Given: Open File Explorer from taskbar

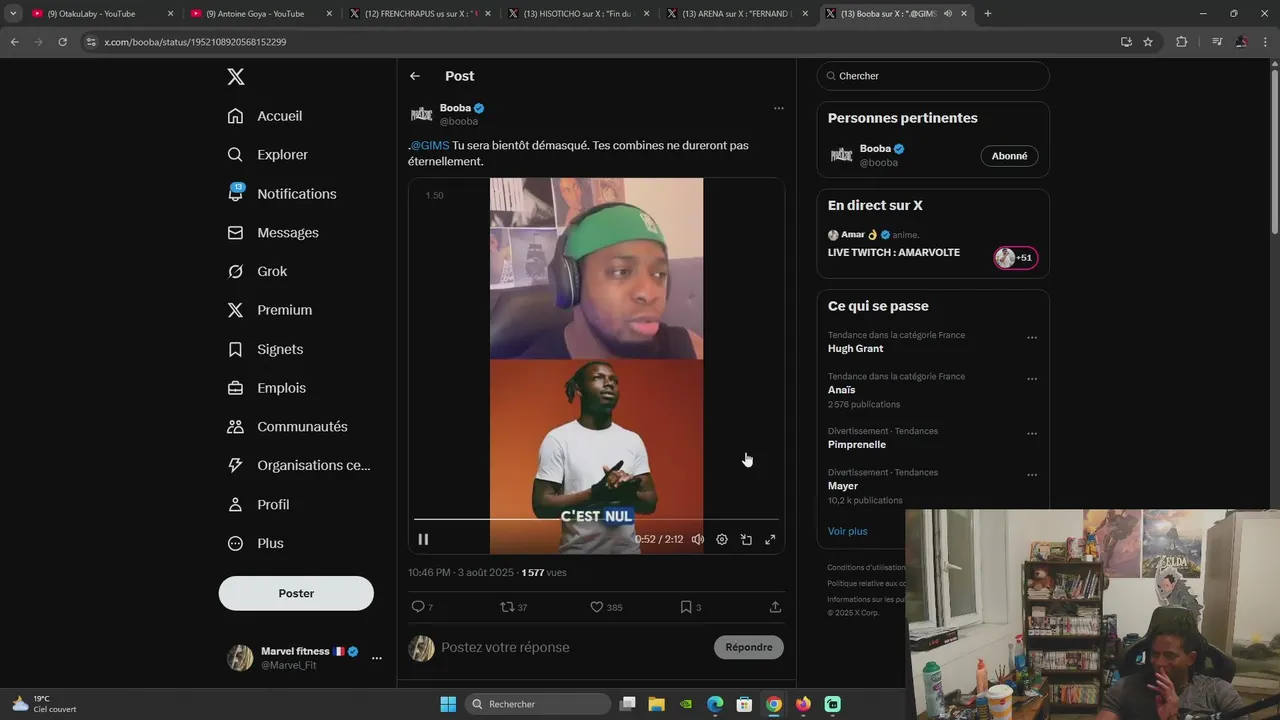Looking at the screenshot, I should point(656,704).
